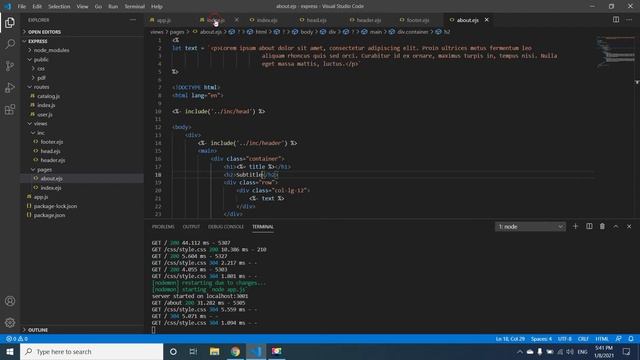The height and width of the screenshot is (360, 640).
Task: Click the errors and warnings status indicator
Action: [17, 339]
